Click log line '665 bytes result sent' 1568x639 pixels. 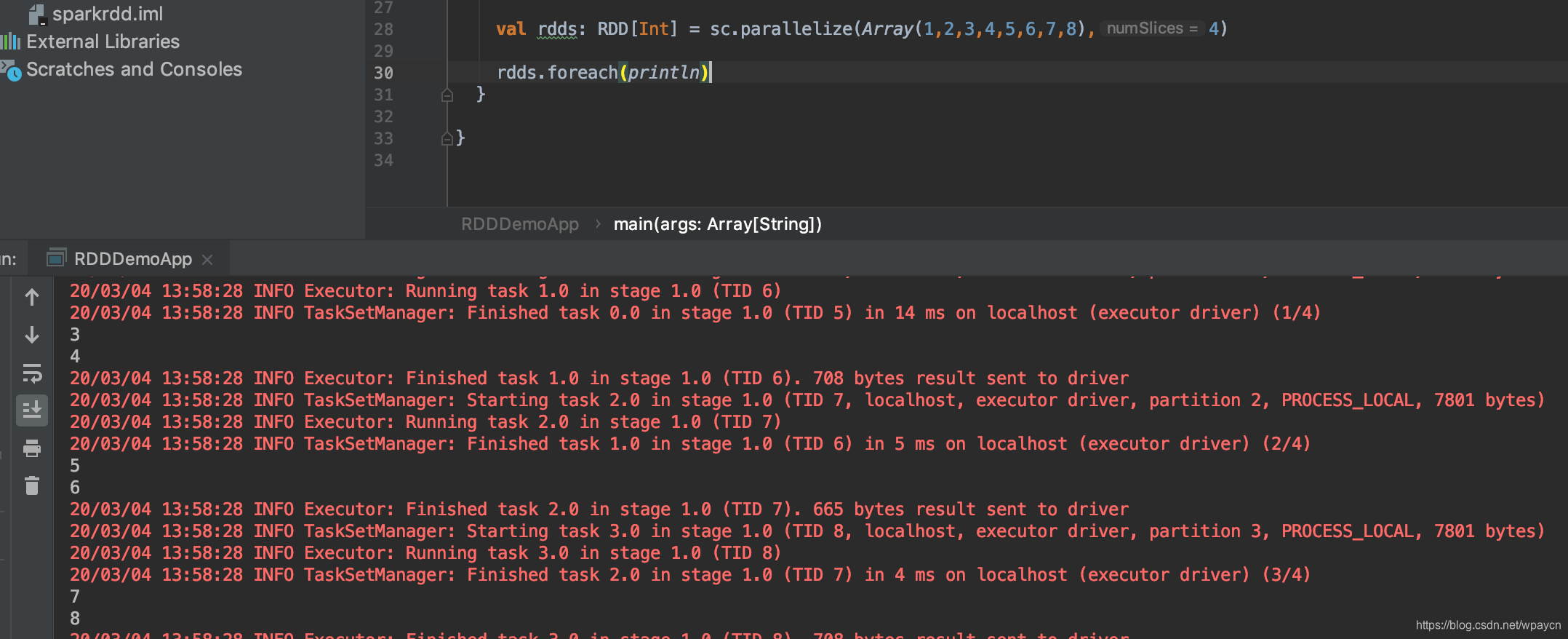pyautogui.click(x=599, y=509)
